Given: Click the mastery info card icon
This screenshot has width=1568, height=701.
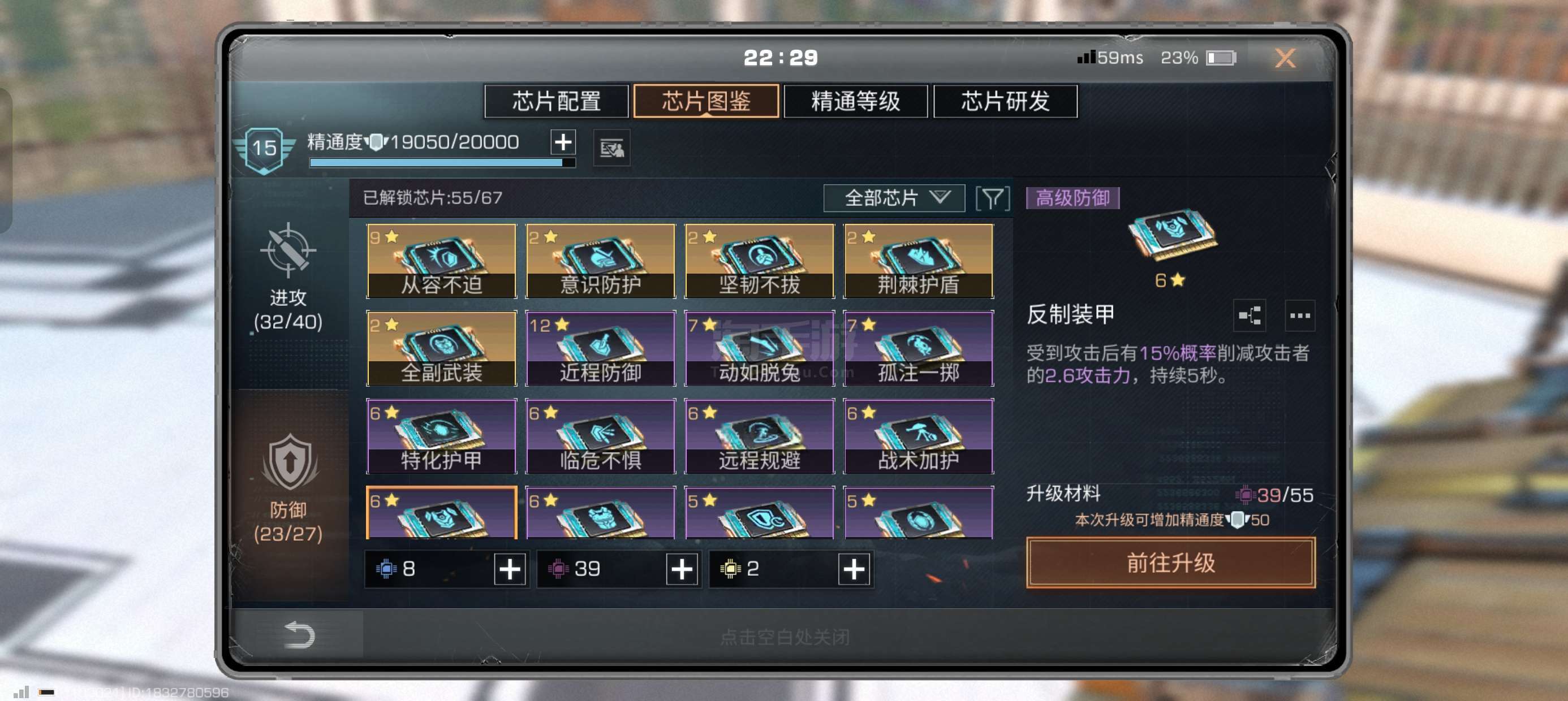Looking at the screenshot, I should [x=611, y=148].
